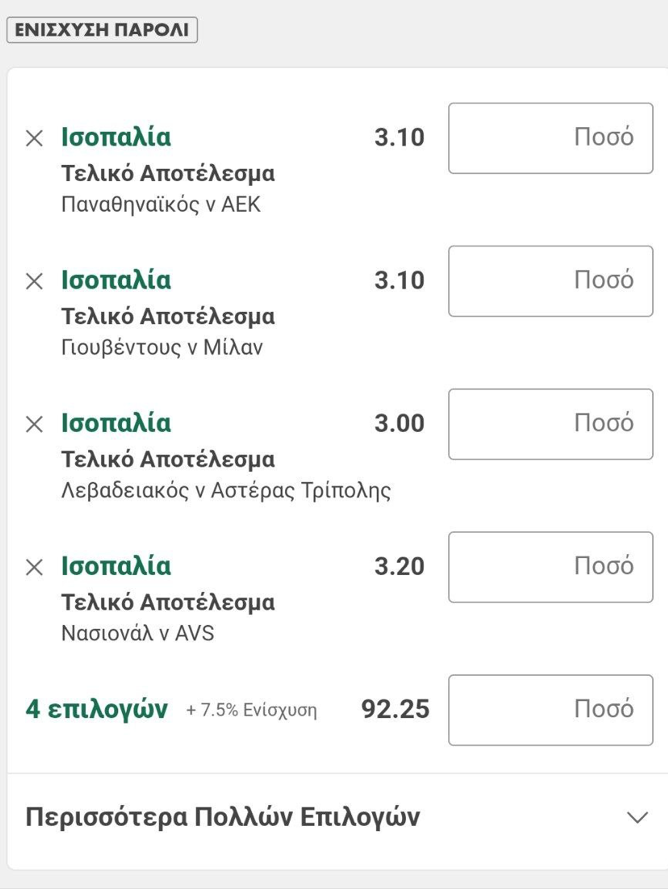Image resolution: width=668 pixels, height=889 pixels.
Task: Expand Περισσότερα Πολλών Επιλογών chevron
Action: click(637, 817)
